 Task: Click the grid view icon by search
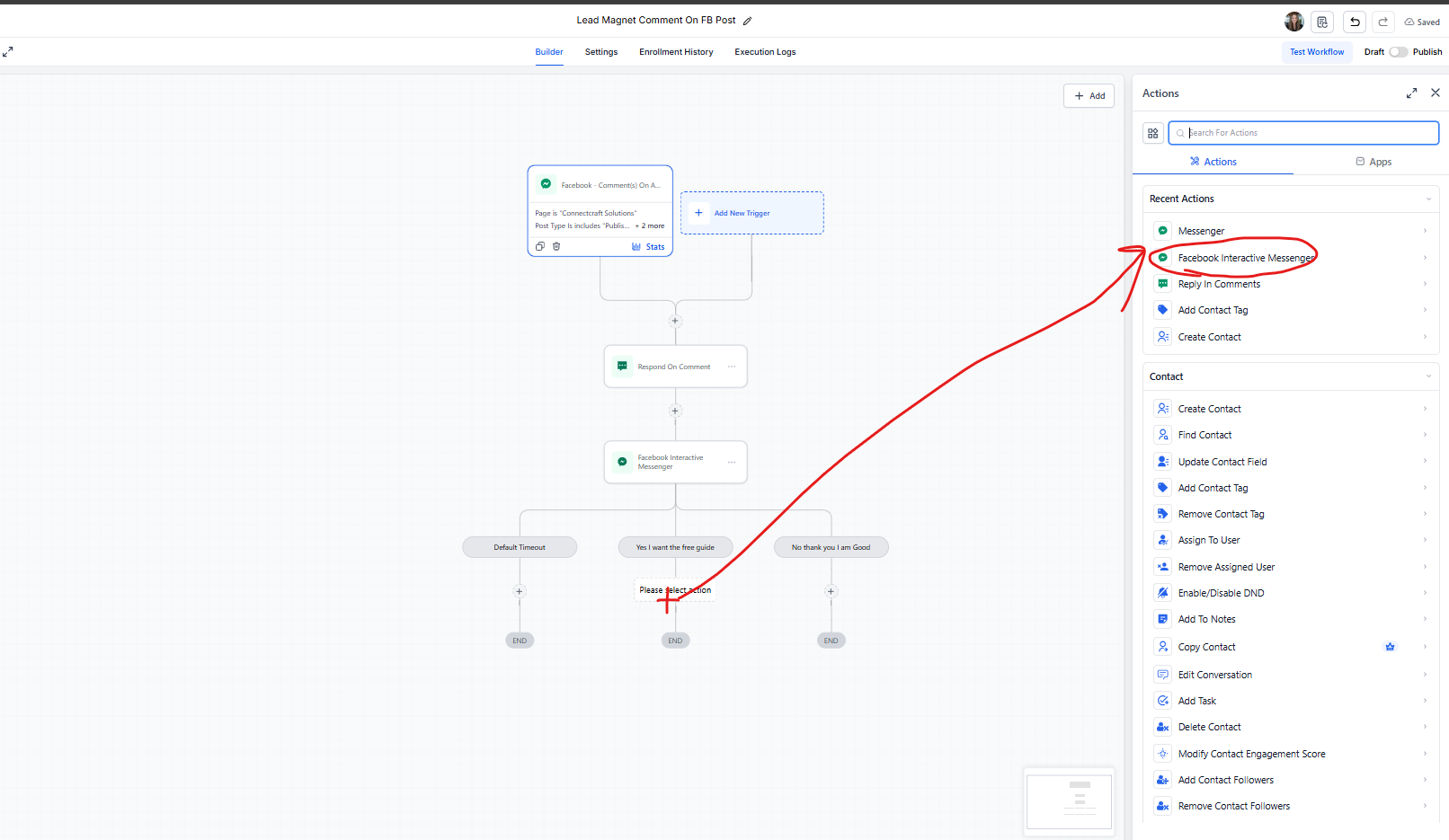[x=1153, y=133]
